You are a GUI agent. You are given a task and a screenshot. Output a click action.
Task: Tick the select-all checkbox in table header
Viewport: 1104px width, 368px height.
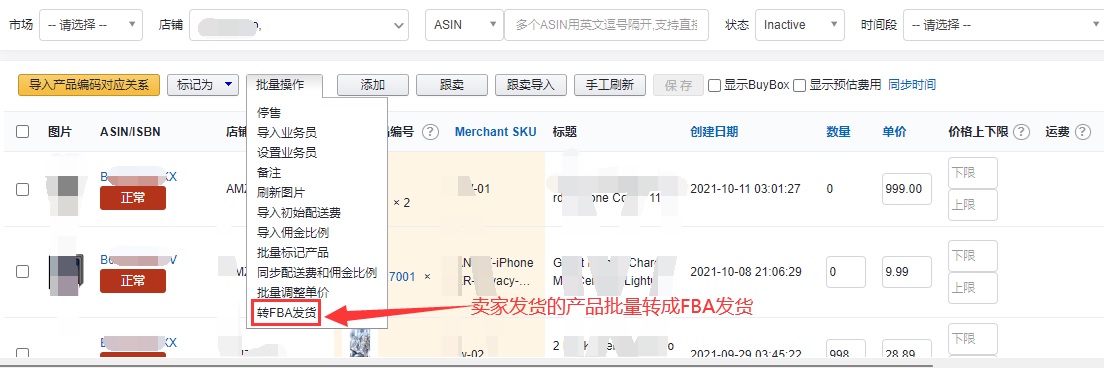(x=23, y=132)
